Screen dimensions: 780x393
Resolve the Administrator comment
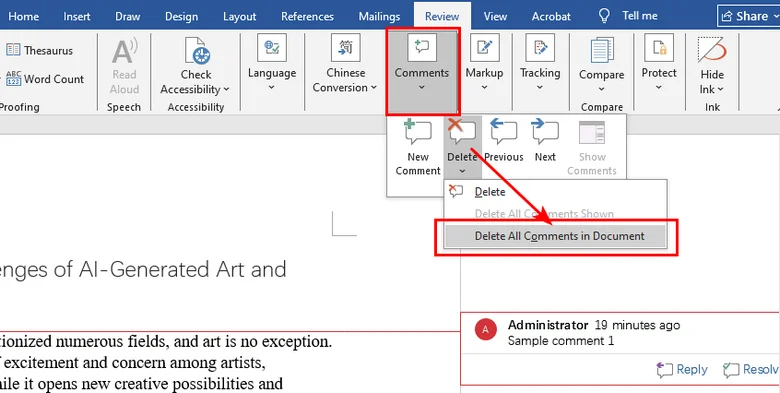[x=750, y=369]
